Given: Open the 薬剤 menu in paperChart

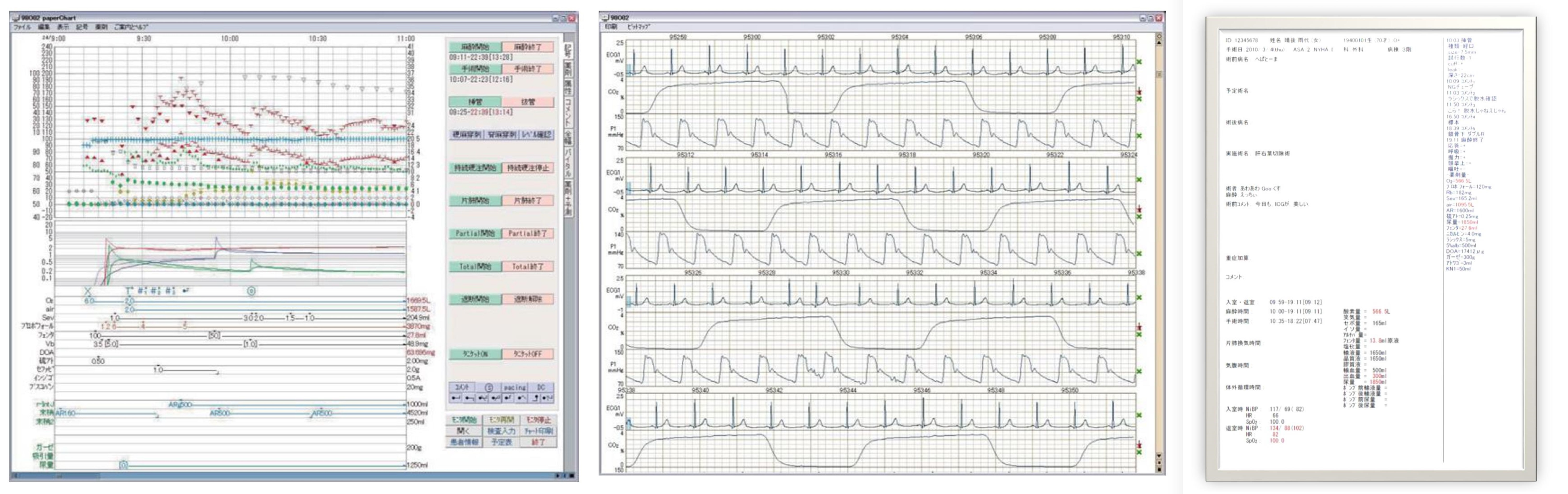Looking at the screenshot, I should pos(102,27).
